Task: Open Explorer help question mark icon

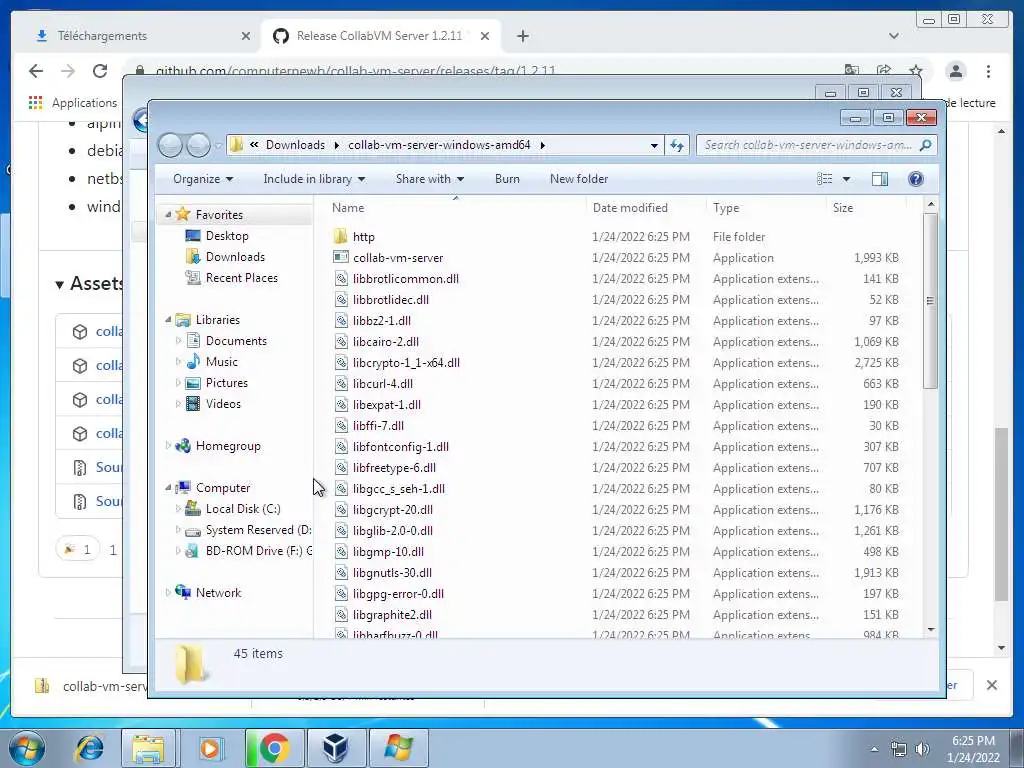Action: [916, 179]
